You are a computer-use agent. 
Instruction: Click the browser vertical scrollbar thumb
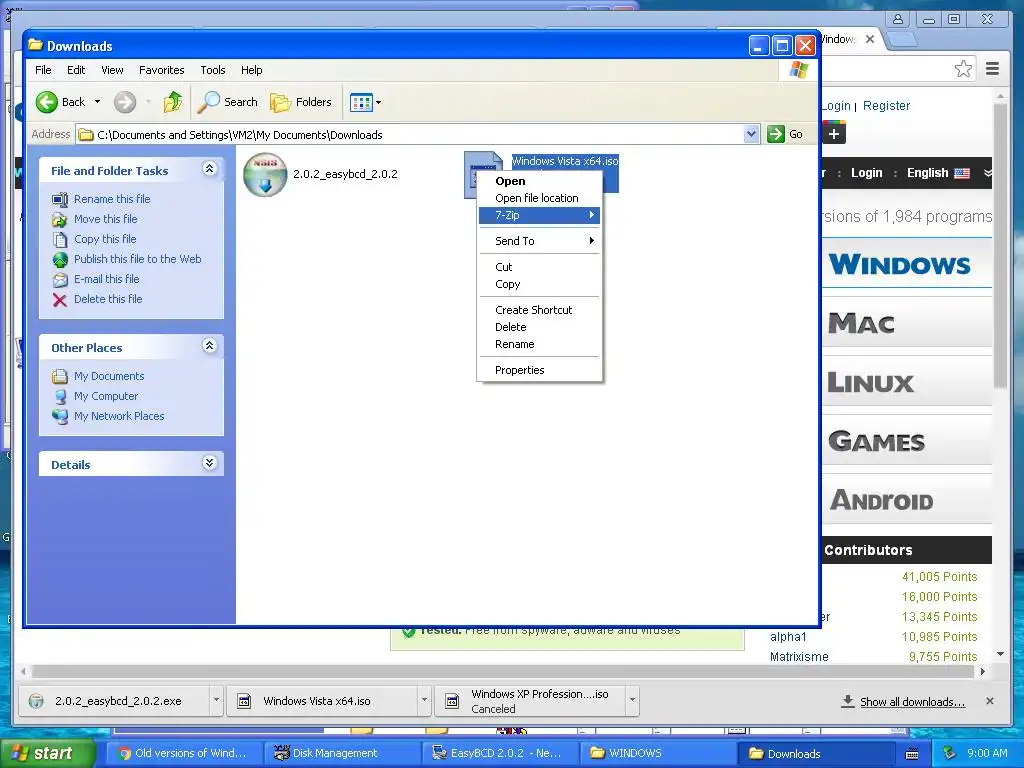(x=1000, y=245)
